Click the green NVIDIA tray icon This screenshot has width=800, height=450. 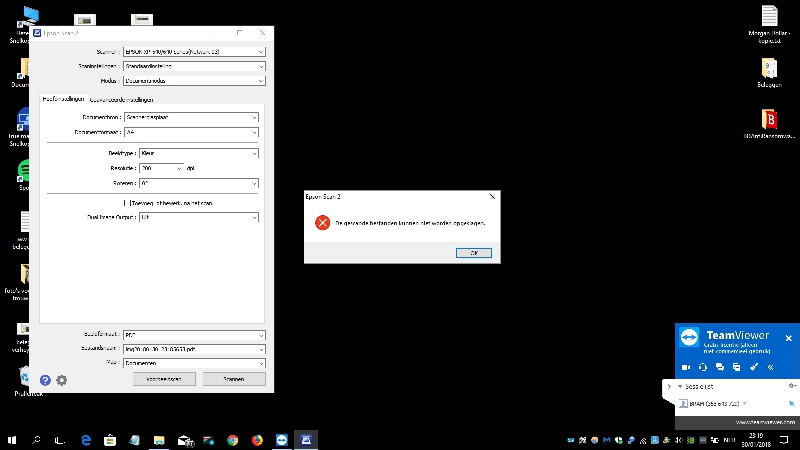691,440
